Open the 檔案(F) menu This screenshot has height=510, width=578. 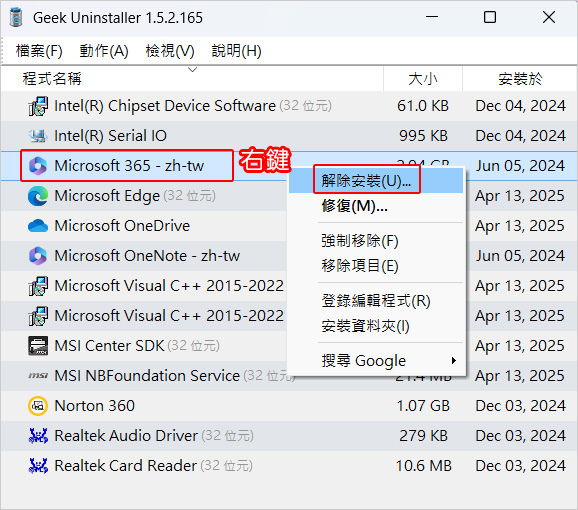point(39,51)
